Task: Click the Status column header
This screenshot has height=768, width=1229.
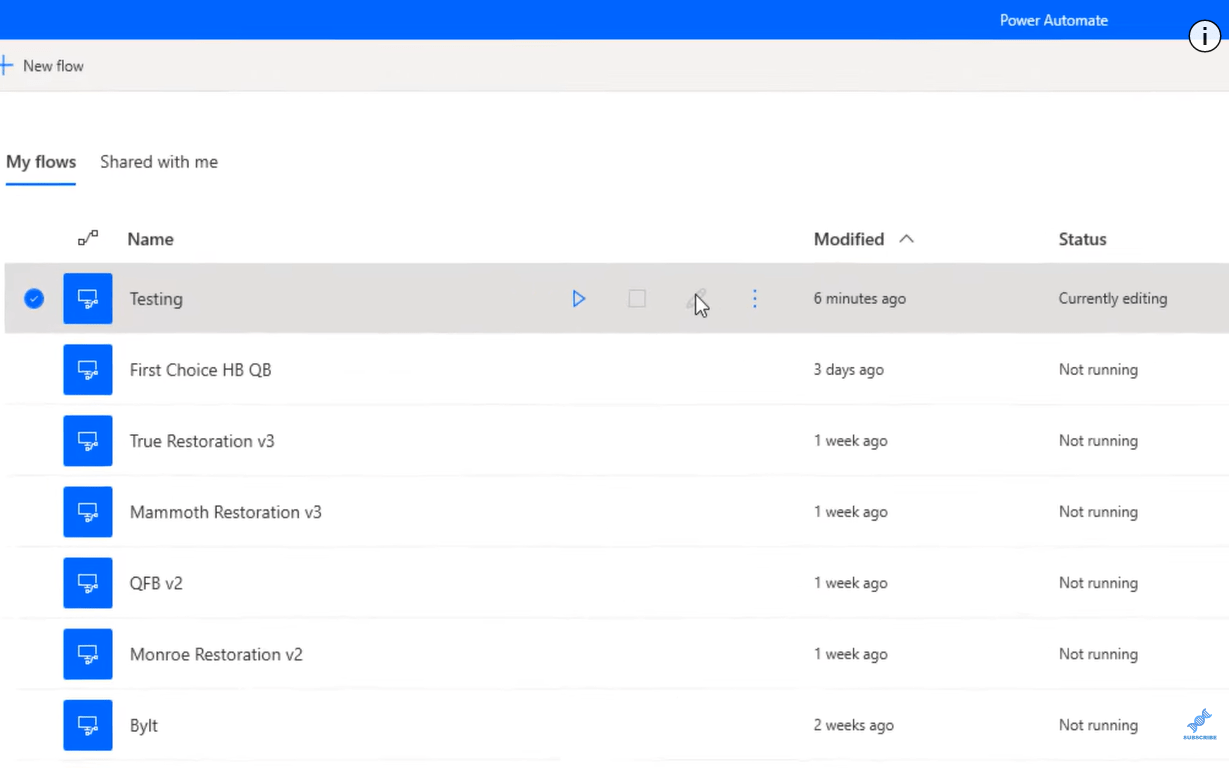Action: [x=1083, y=239]
